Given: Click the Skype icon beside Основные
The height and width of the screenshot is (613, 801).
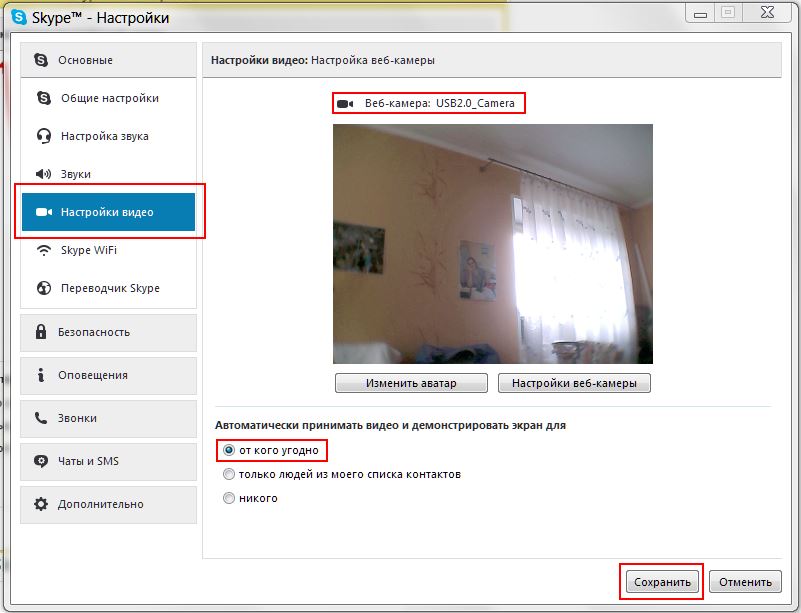Looking at the screenshot, I should pyautogui.click(x=41, y=60).
